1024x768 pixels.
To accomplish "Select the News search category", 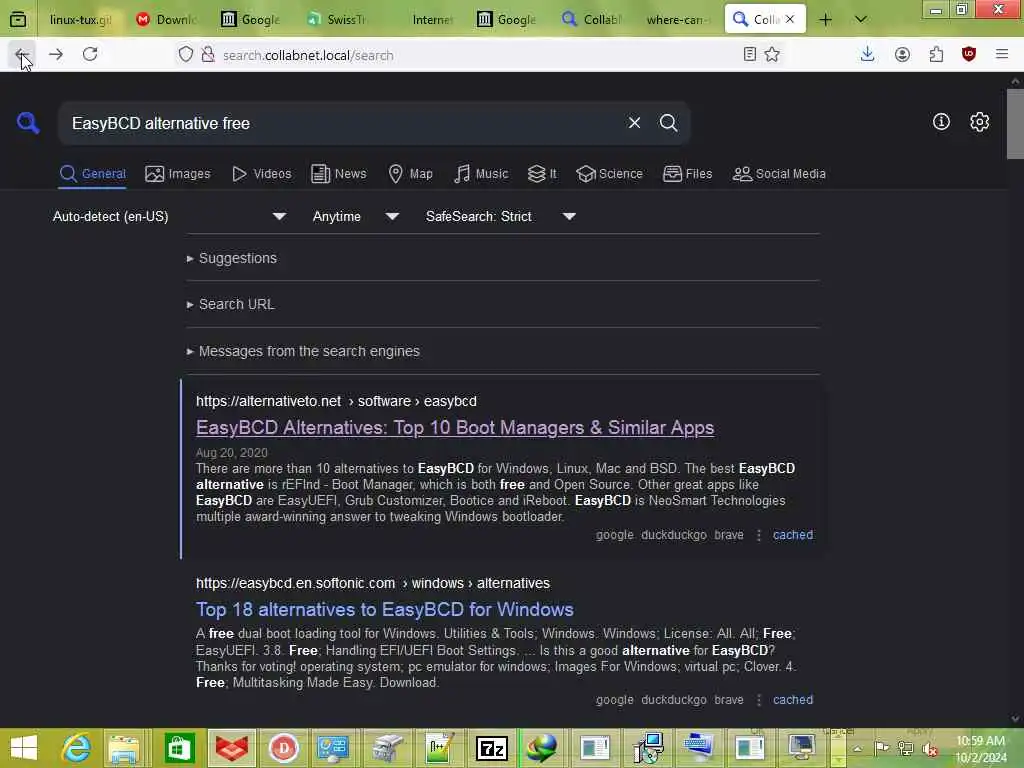I will pyautogui.click(x=338, y=174).
